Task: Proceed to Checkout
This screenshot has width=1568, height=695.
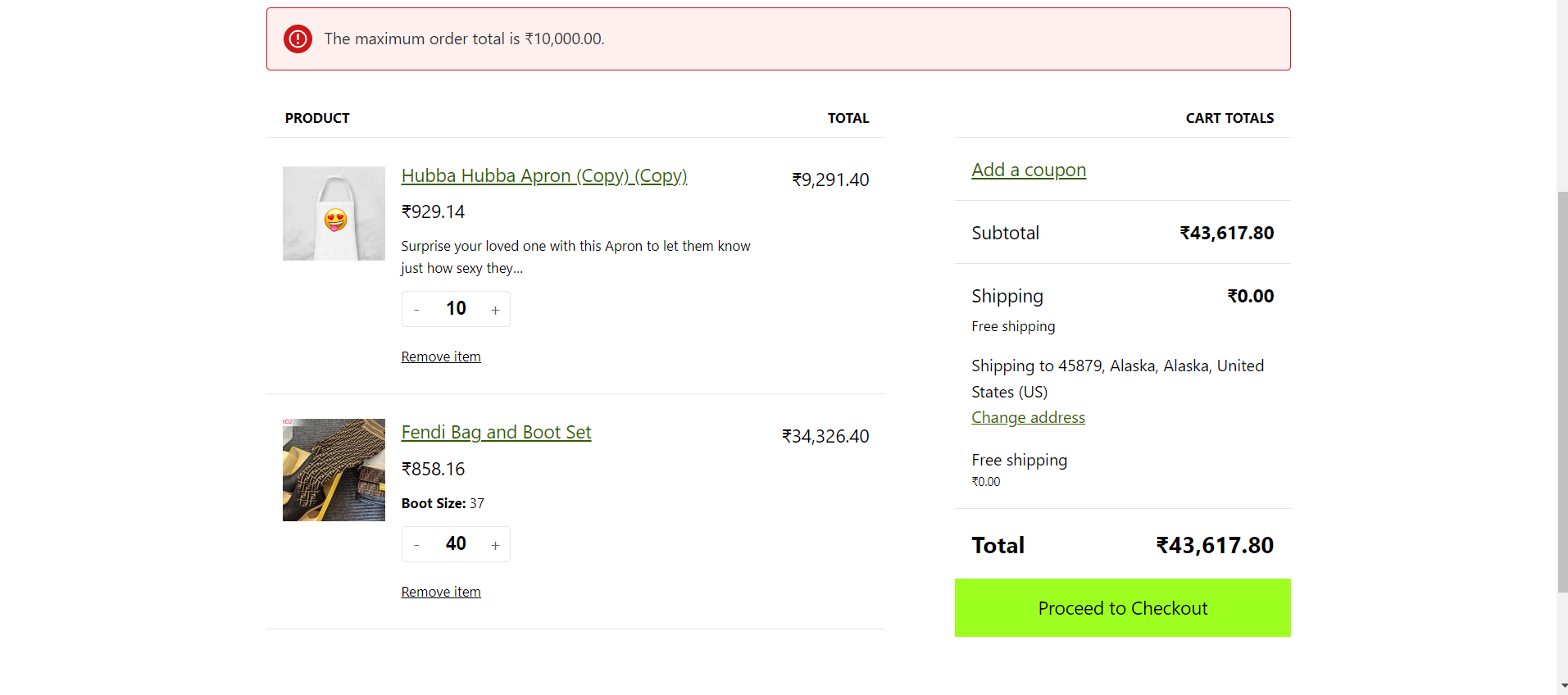Action: pyautogui.click(x=1123, y=608)
